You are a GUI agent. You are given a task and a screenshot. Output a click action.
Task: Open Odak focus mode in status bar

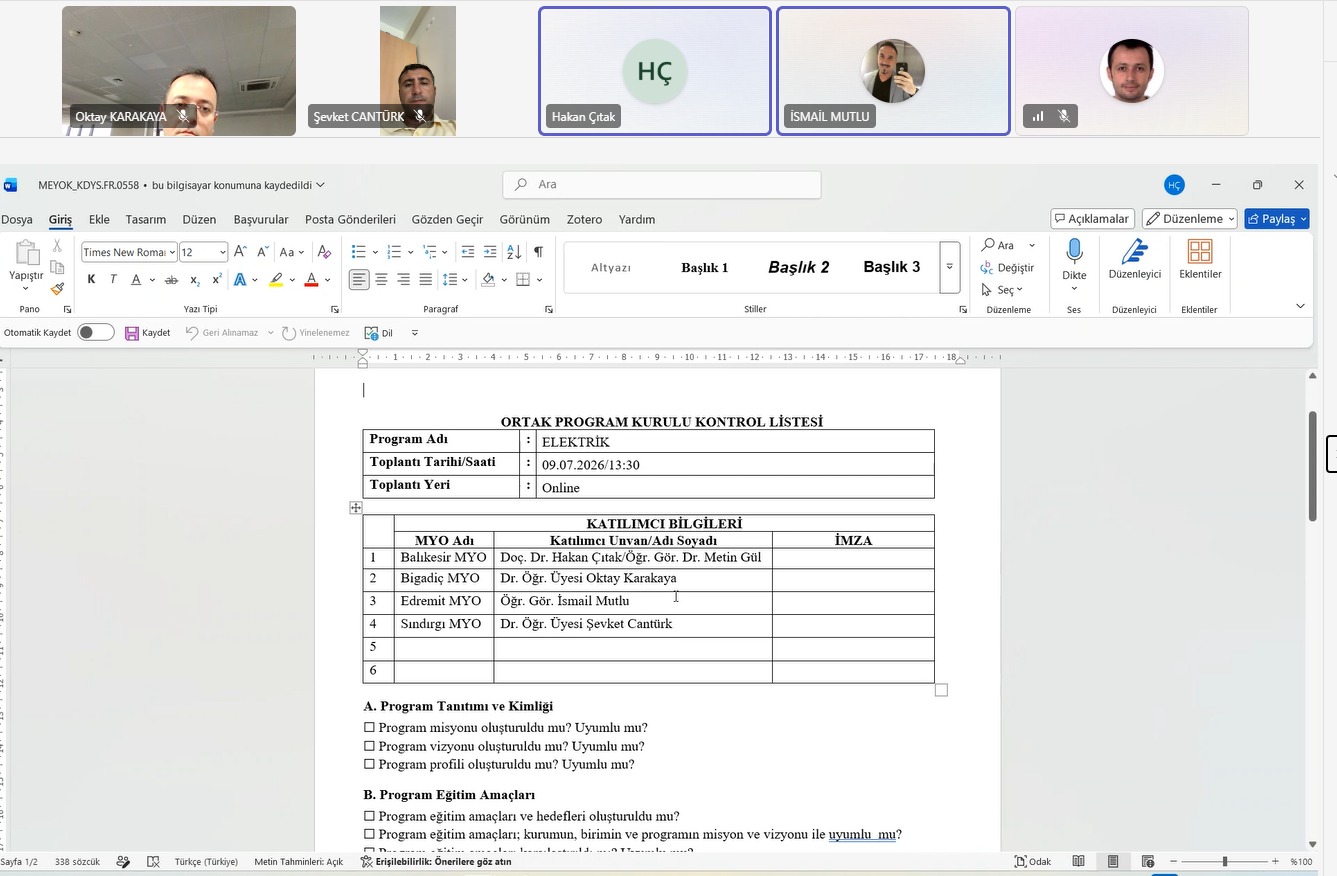point(1033,861)
